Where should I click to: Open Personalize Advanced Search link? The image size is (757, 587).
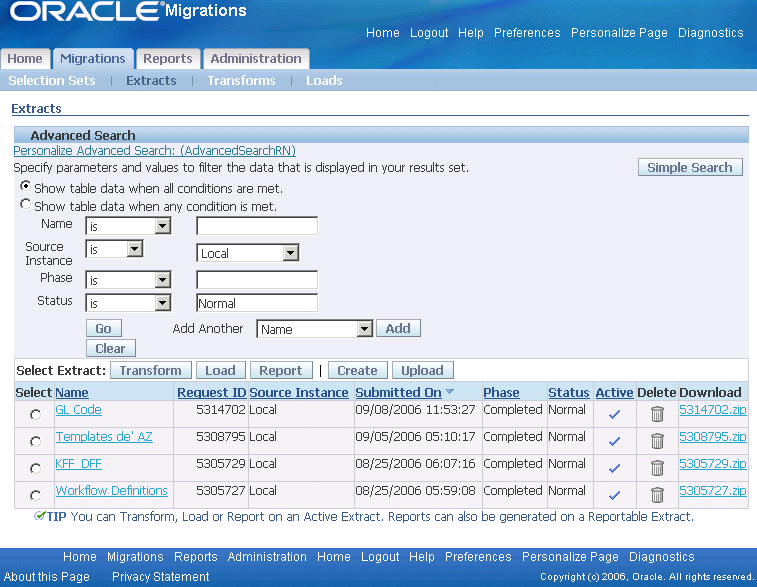point(154,151)
